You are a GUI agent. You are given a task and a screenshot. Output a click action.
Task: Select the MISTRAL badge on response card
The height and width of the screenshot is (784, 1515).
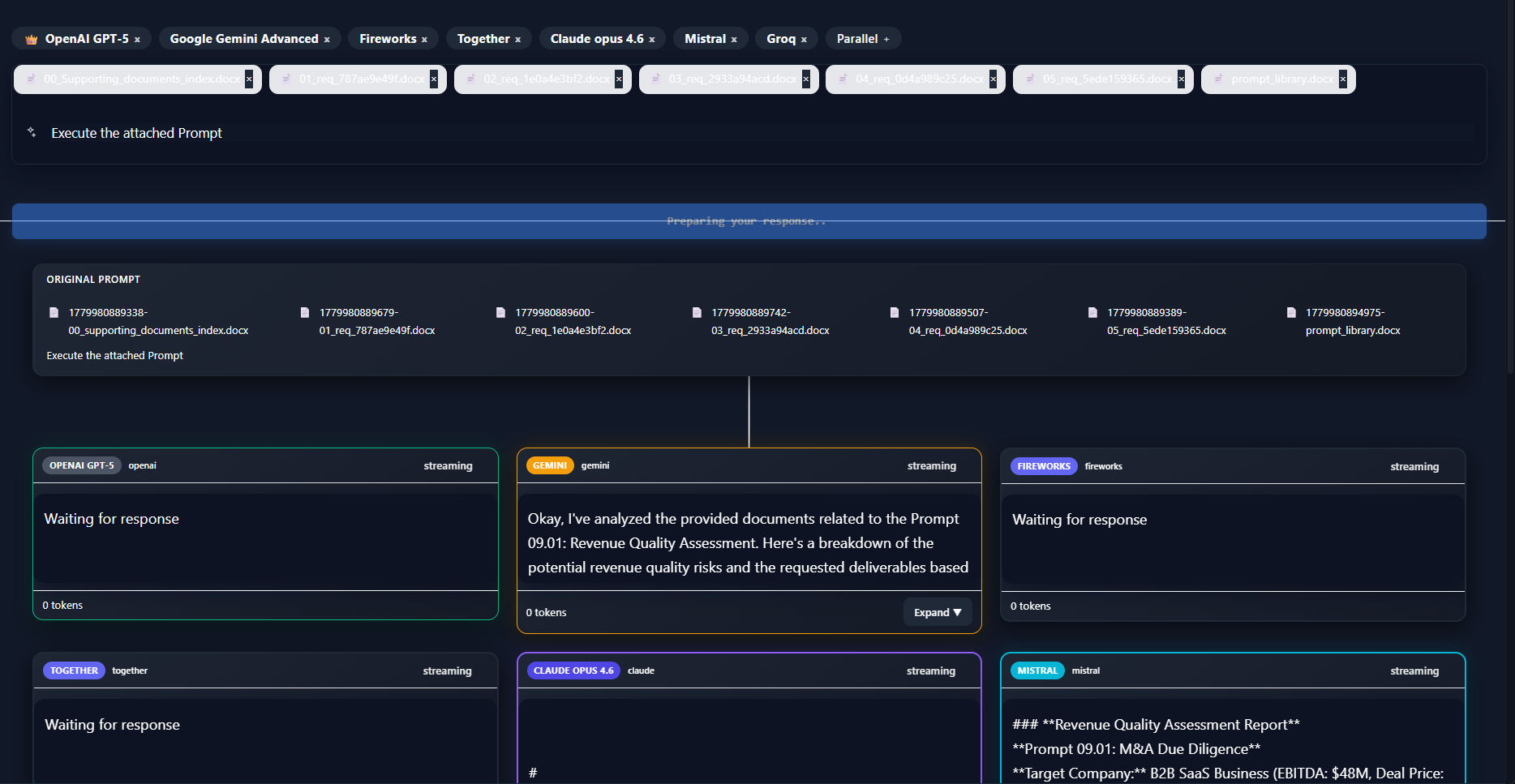(x=1037, y=670)
